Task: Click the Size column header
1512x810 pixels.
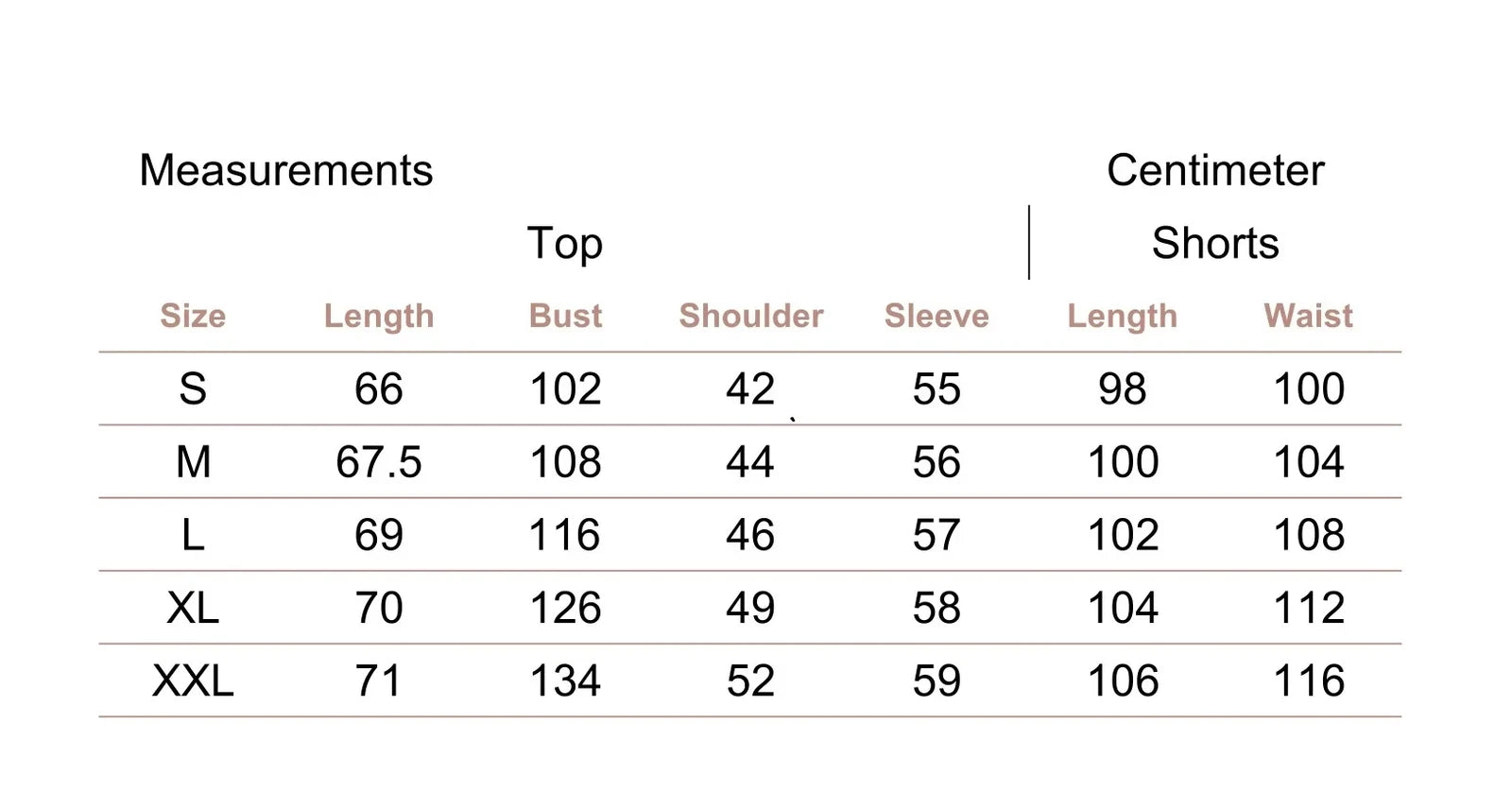Action: (193, 316)
